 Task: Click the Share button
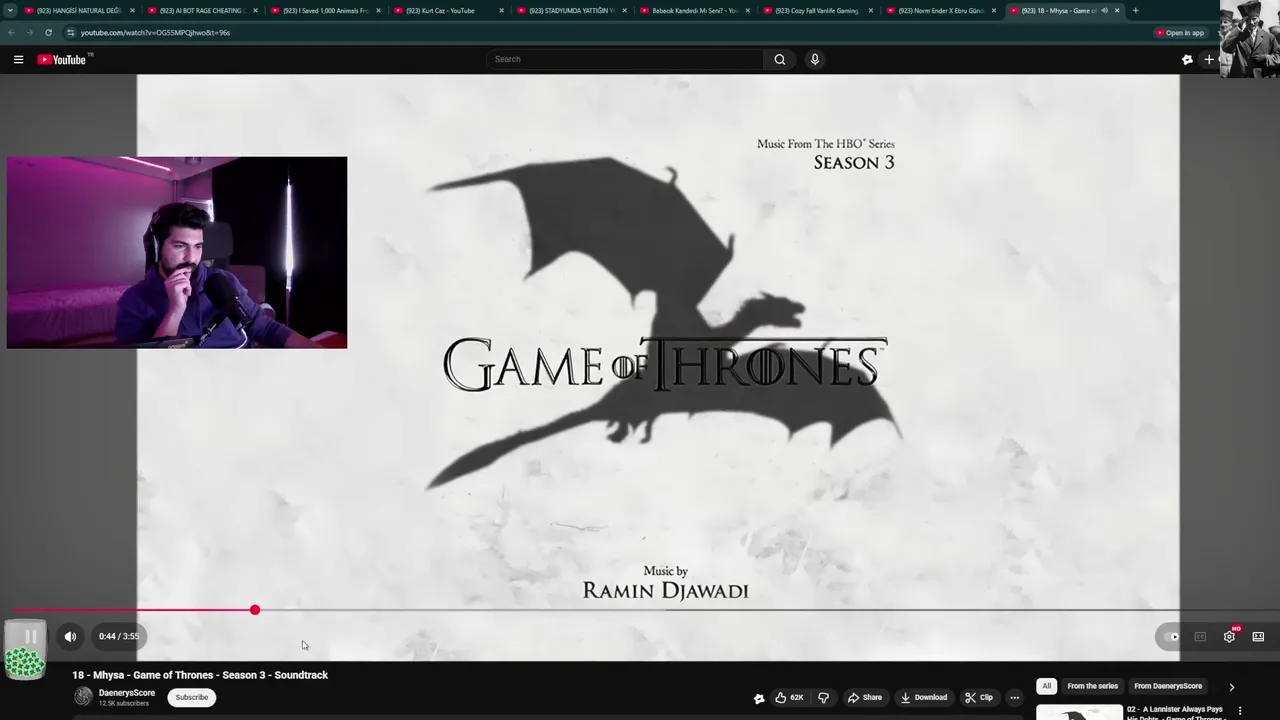point(865,697)
